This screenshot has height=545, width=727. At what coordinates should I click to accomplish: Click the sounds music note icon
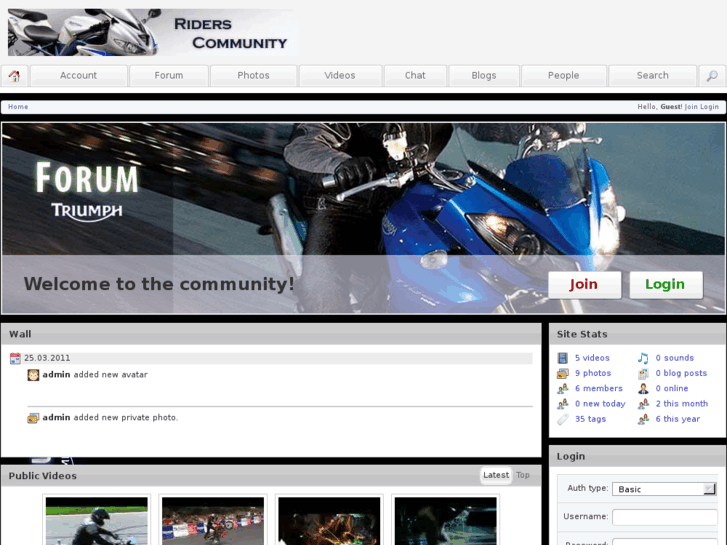click(643, 358)
